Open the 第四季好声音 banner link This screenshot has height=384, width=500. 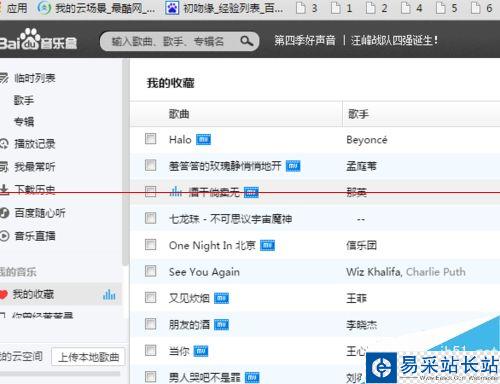click(x=304, y=41)
